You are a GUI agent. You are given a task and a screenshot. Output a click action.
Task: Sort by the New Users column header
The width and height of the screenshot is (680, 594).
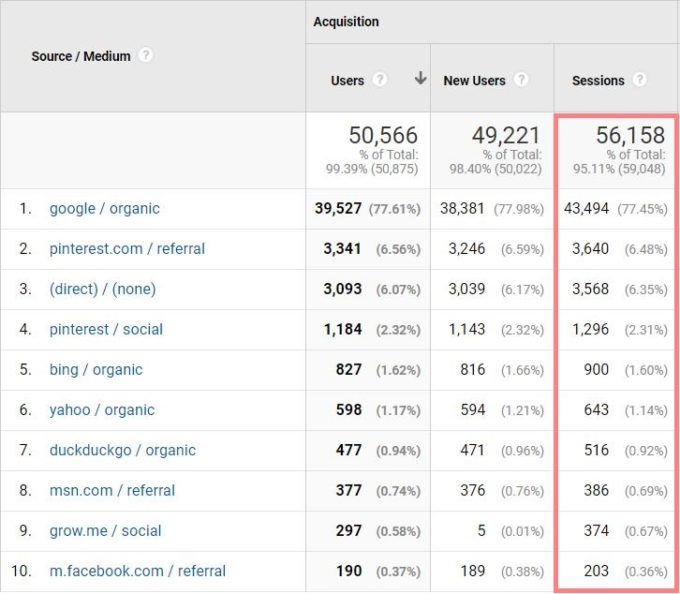(x=474, y=81)
